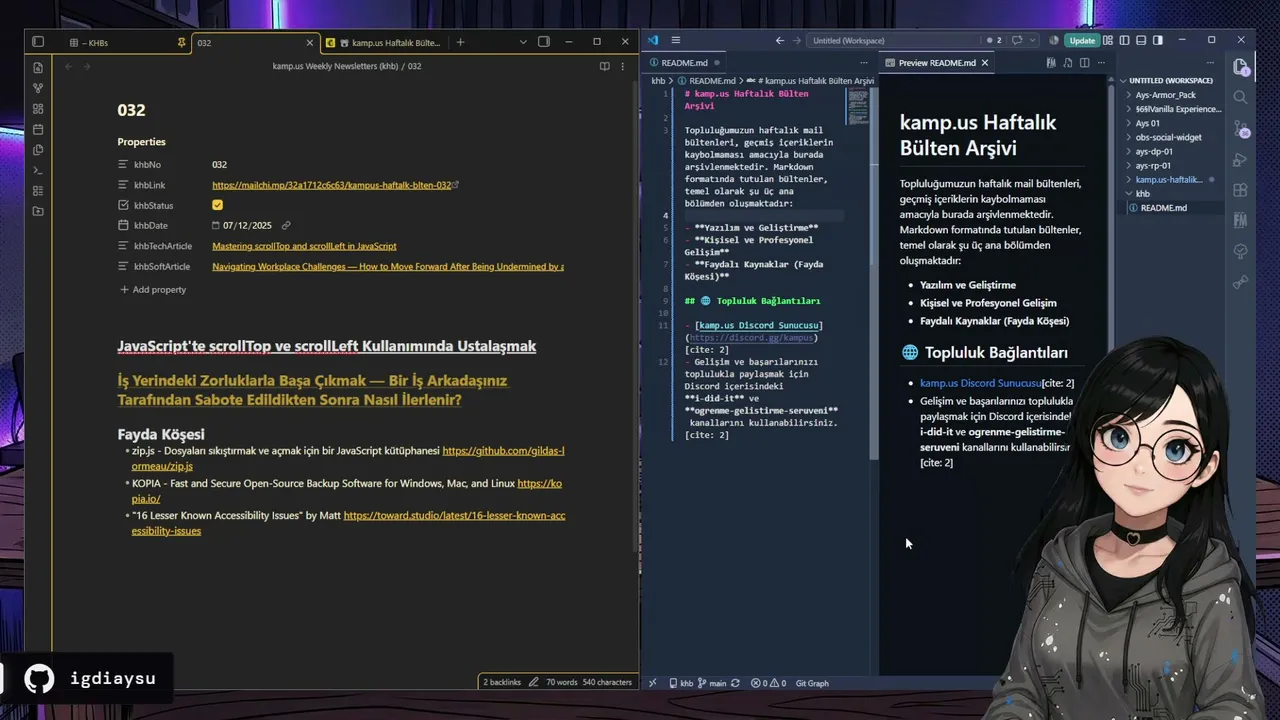The width and height of the screenshot is (1280, 720).
Task: Open Obsidian tab list dropdown chevron
Action: (x=523, y=42)
